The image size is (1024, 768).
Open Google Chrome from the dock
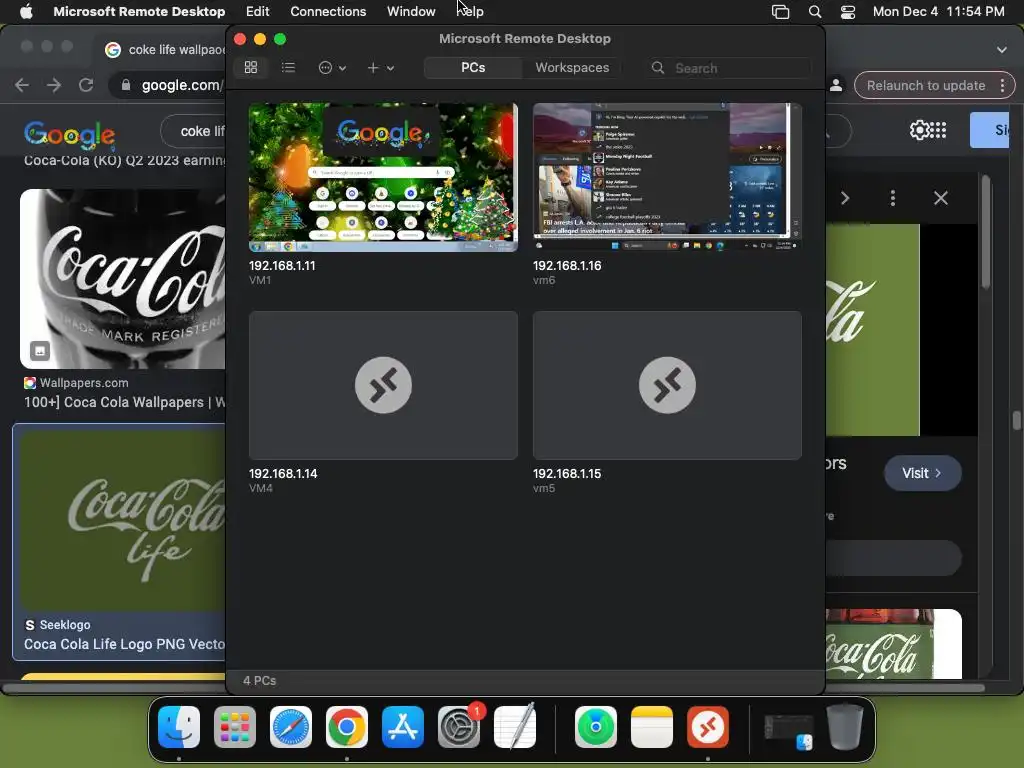347,727
